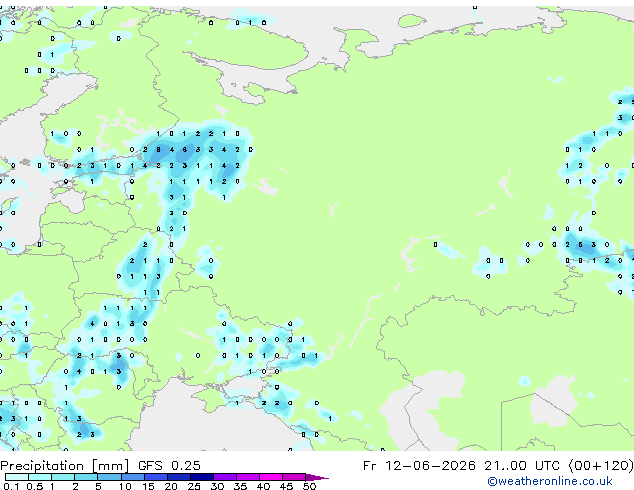Click the '25' legend value label

click(194, 486)
